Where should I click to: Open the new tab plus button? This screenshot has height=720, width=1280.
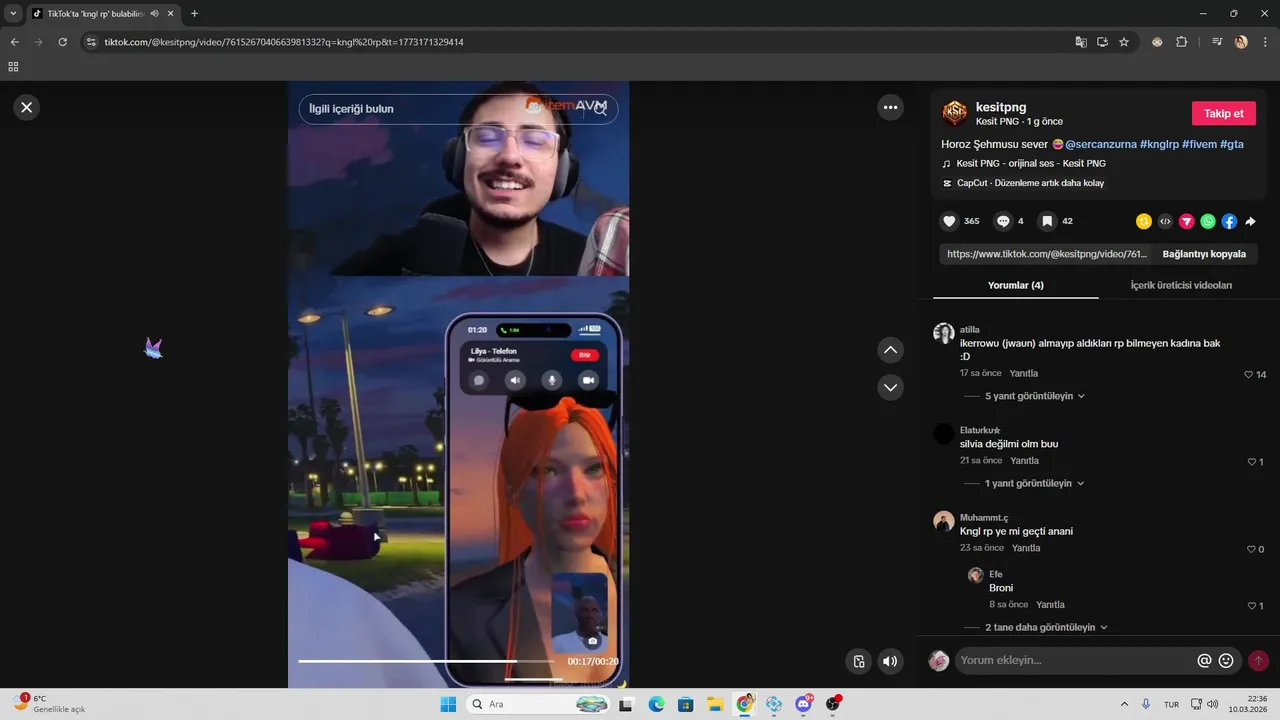pos(194,13)
